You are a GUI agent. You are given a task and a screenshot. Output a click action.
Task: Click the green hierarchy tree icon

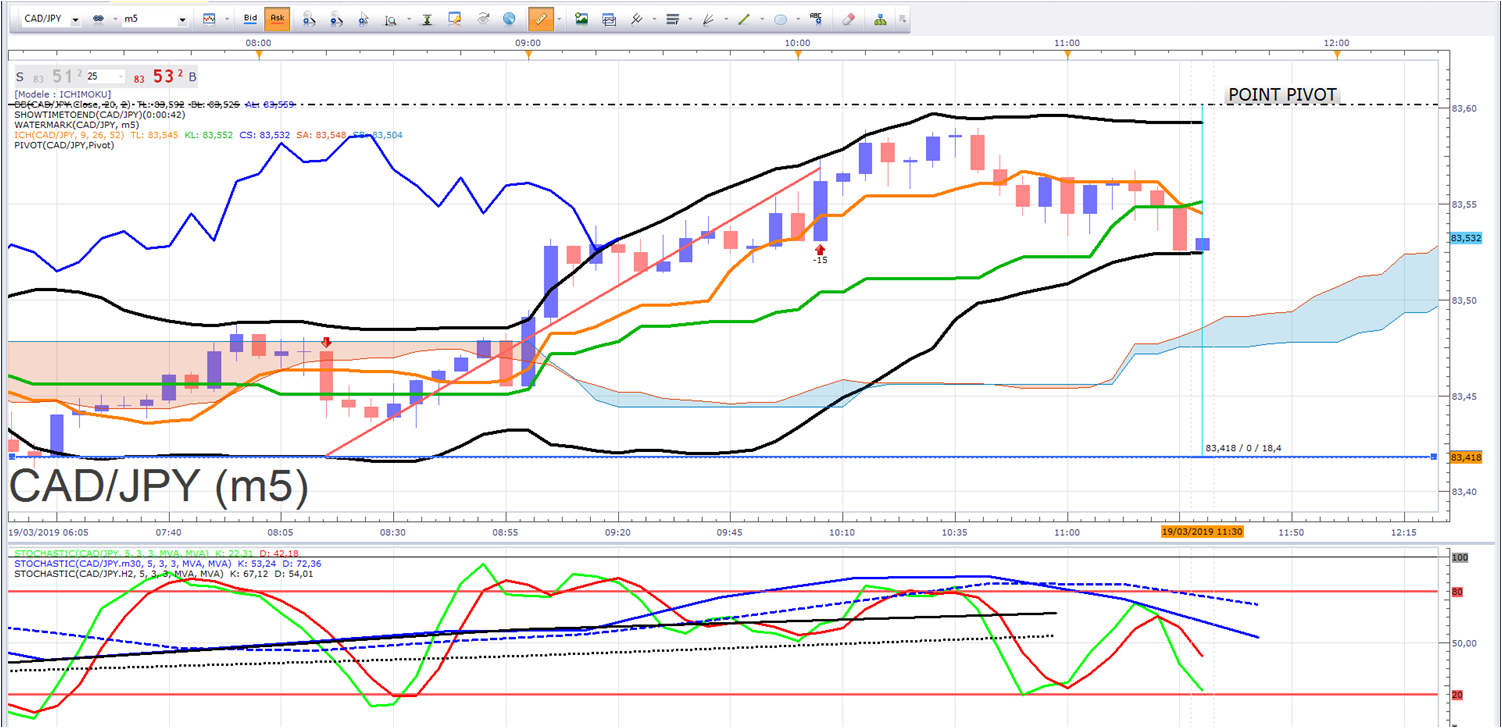tap(880, 19)
